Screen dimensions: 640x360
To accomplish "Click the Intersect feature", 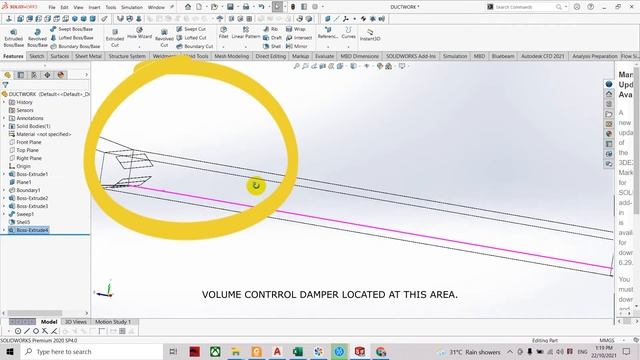I will [299, 38].
